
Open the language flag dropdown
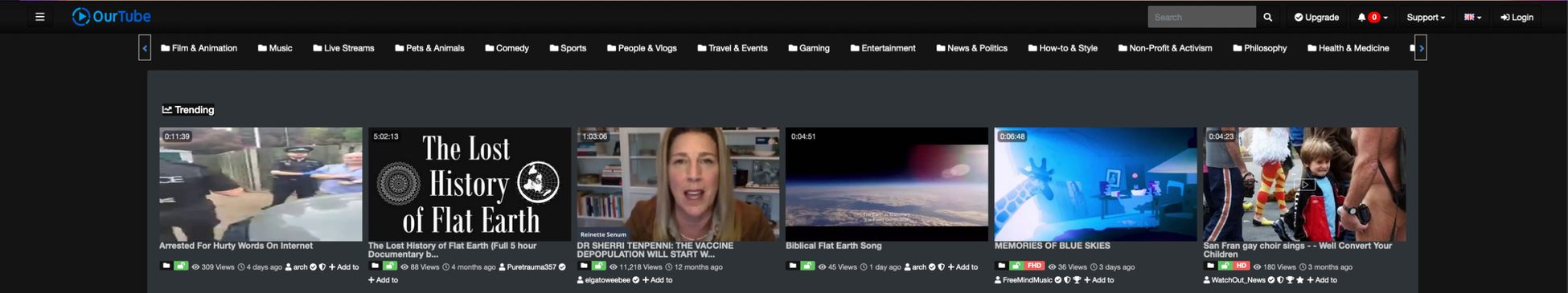[x=1473, y=17]
